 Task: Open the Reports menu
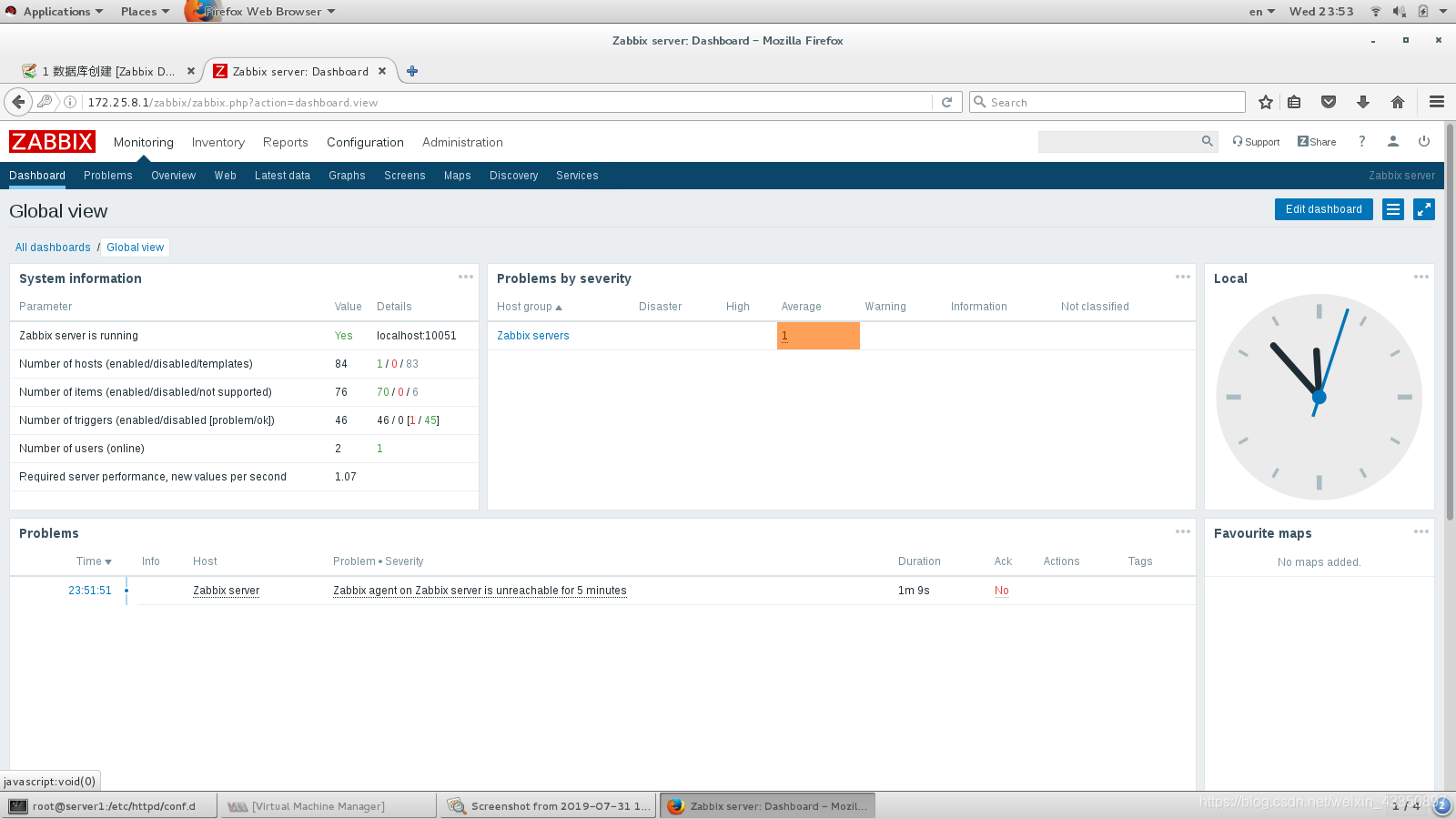pos(286,142)
